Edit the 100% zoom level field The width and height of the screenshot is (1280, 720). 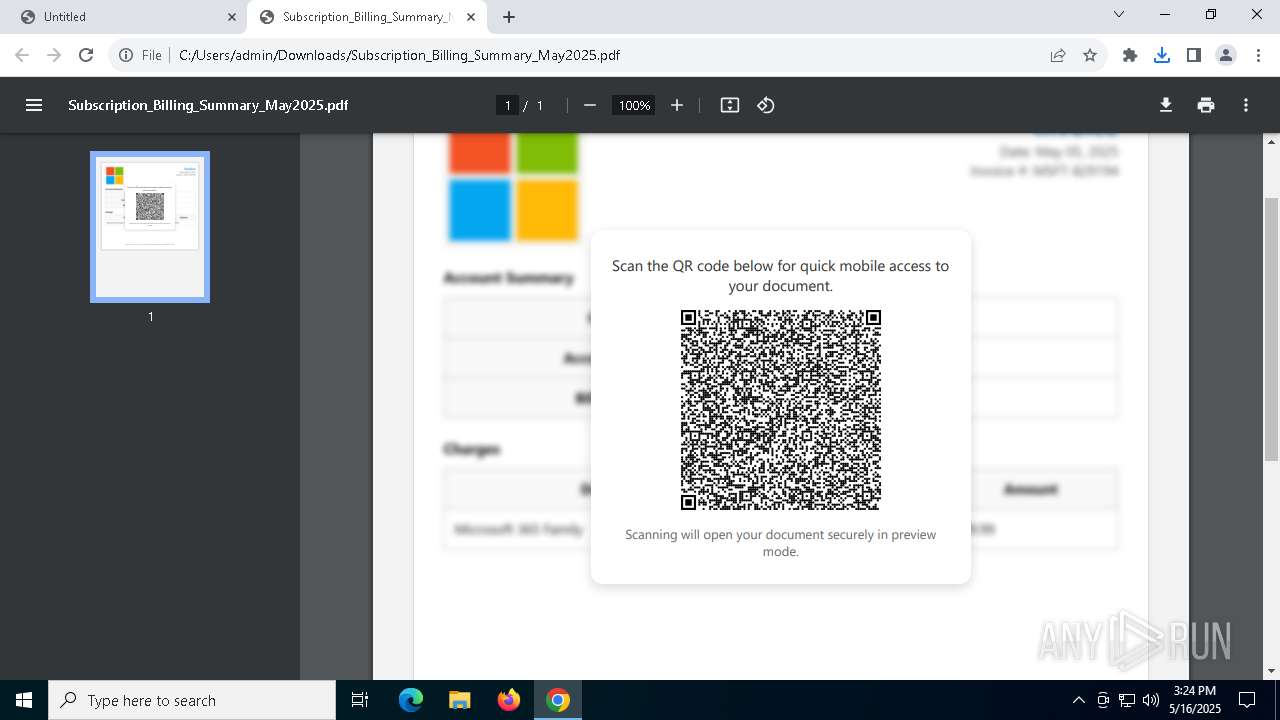click(x=634, y=105)
